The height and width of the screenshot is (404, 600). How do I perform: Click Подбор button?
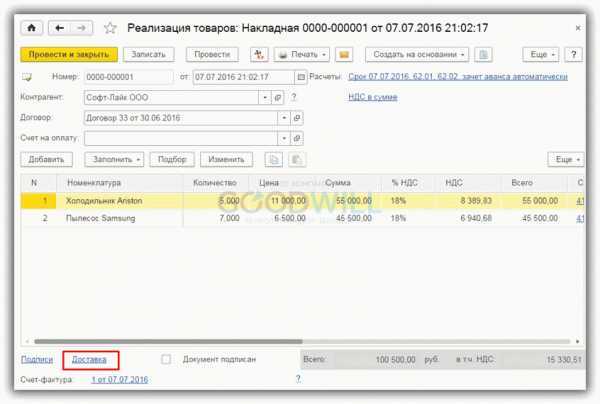pos(172,160)
